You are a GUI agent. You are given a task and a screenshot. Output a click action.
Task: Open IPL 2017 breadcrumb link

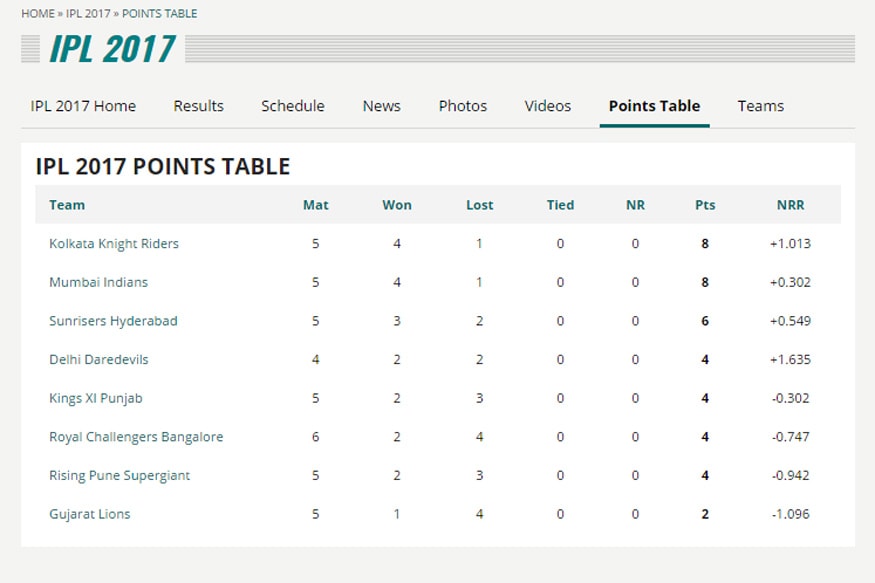(x=88, y=13)
